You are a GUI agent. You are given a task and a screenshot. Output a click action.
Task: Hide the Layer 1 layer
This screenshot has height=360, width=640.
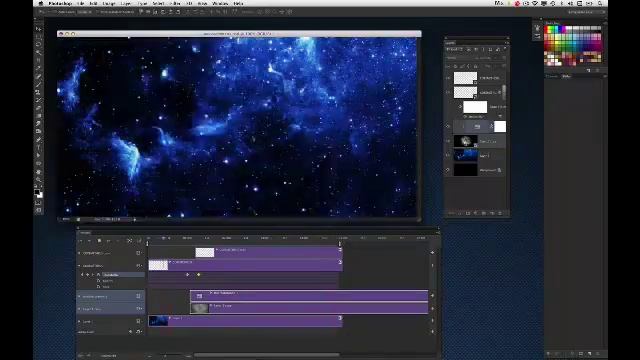tap(448, 156)
